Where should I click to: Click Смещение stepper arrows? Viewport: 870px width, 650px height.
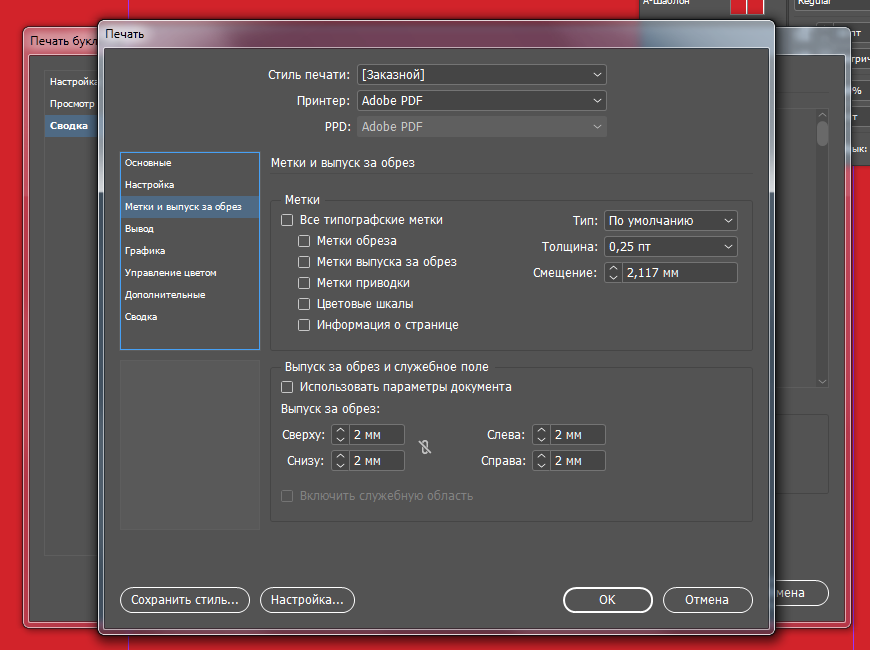(613, 273)
